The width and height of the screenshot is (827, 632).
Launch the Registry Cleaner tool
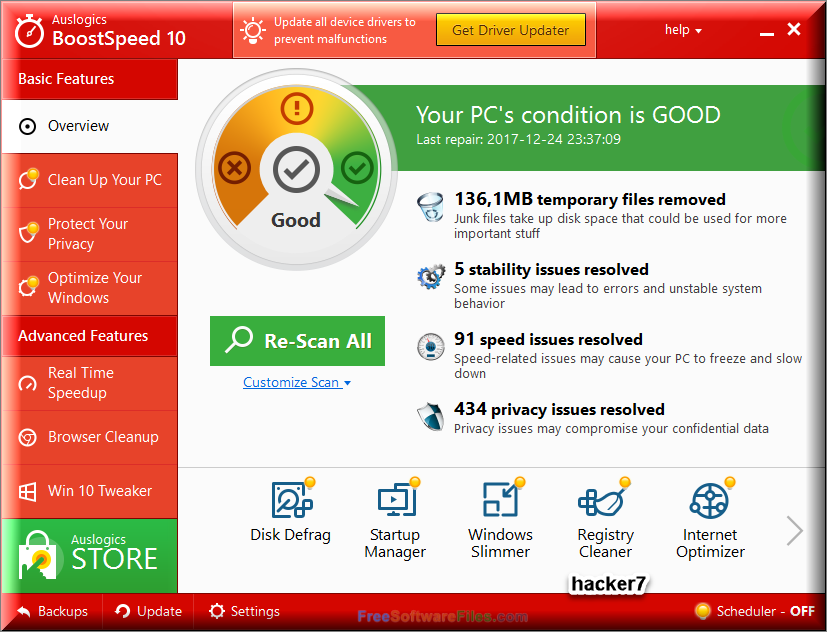[x=605, y=519]
